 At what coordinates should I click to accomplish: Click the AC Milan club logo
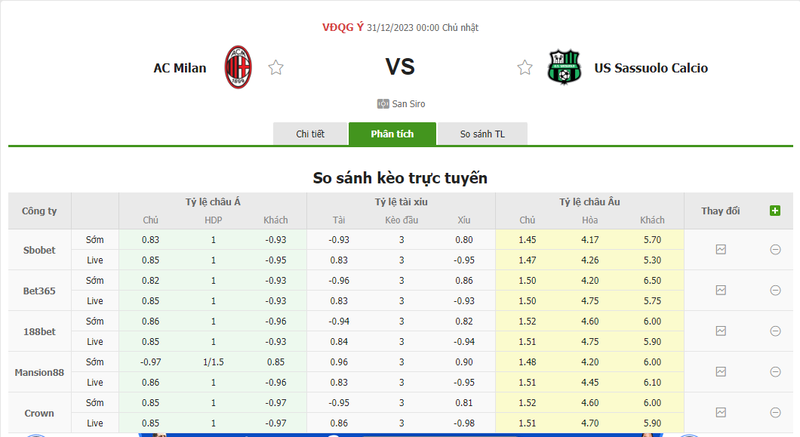pos(238,67)
